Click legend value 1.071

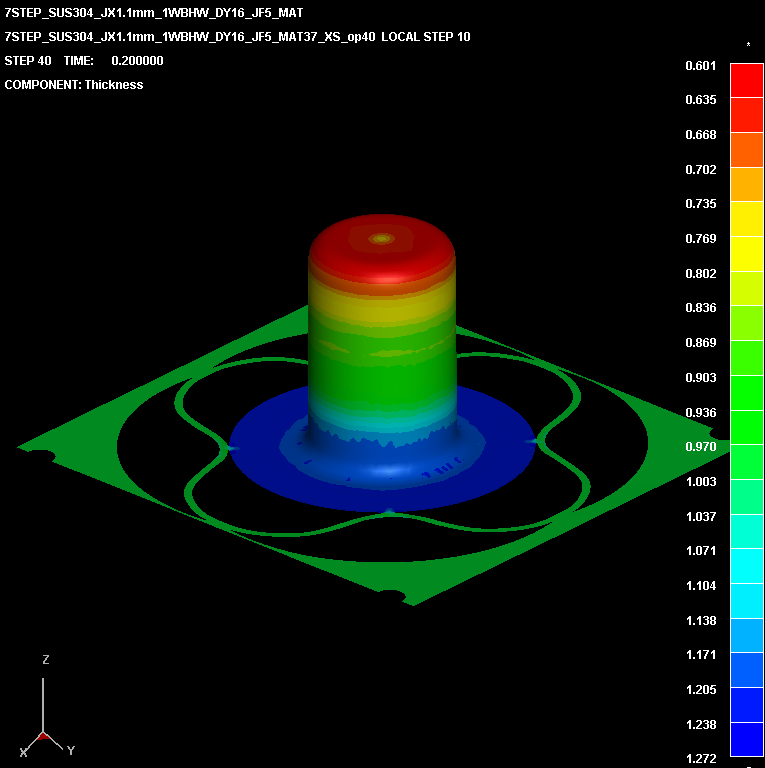coord(700,551)
